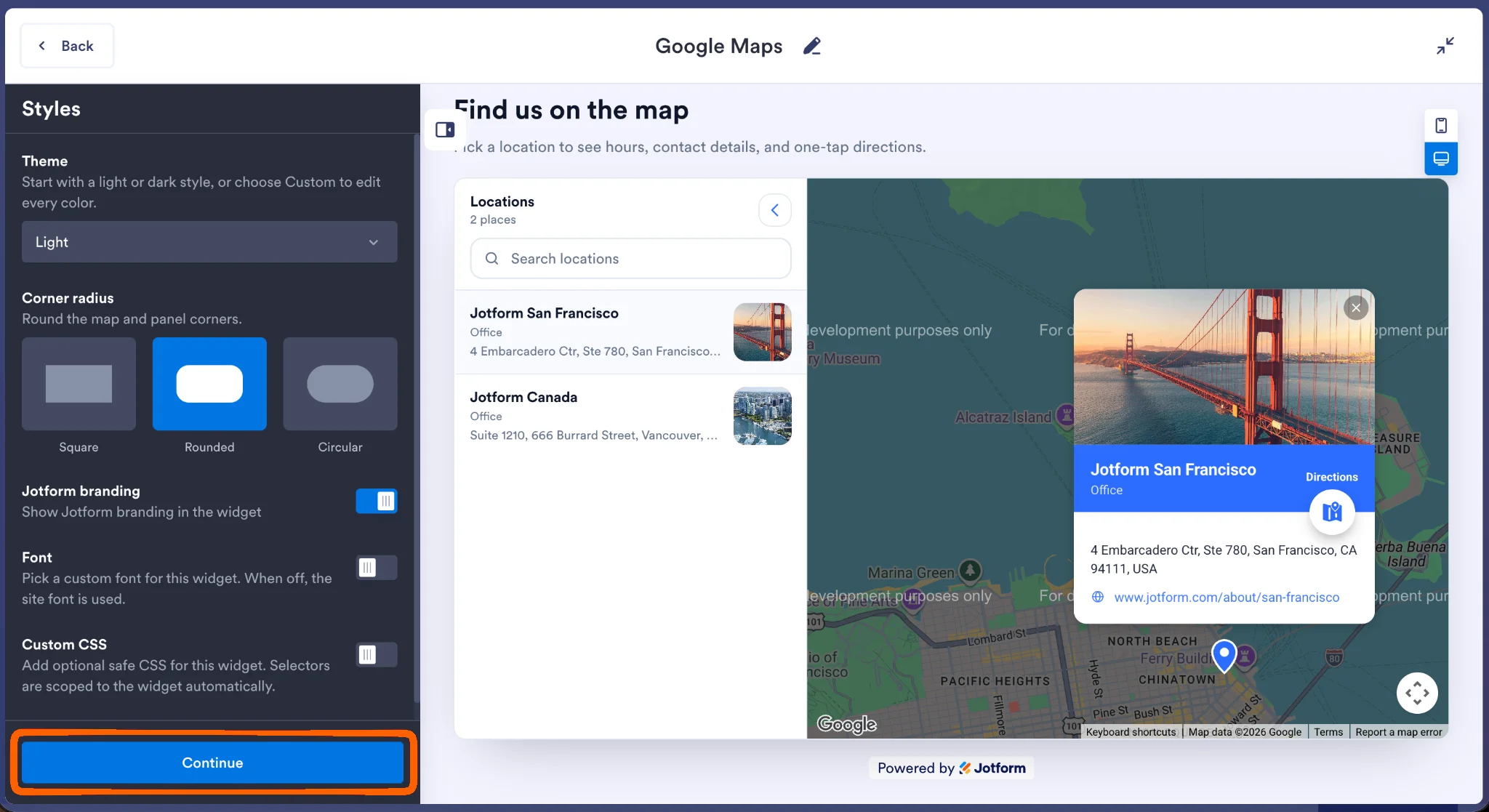Enable the custom Font toggle

click(x=377, y=568)
